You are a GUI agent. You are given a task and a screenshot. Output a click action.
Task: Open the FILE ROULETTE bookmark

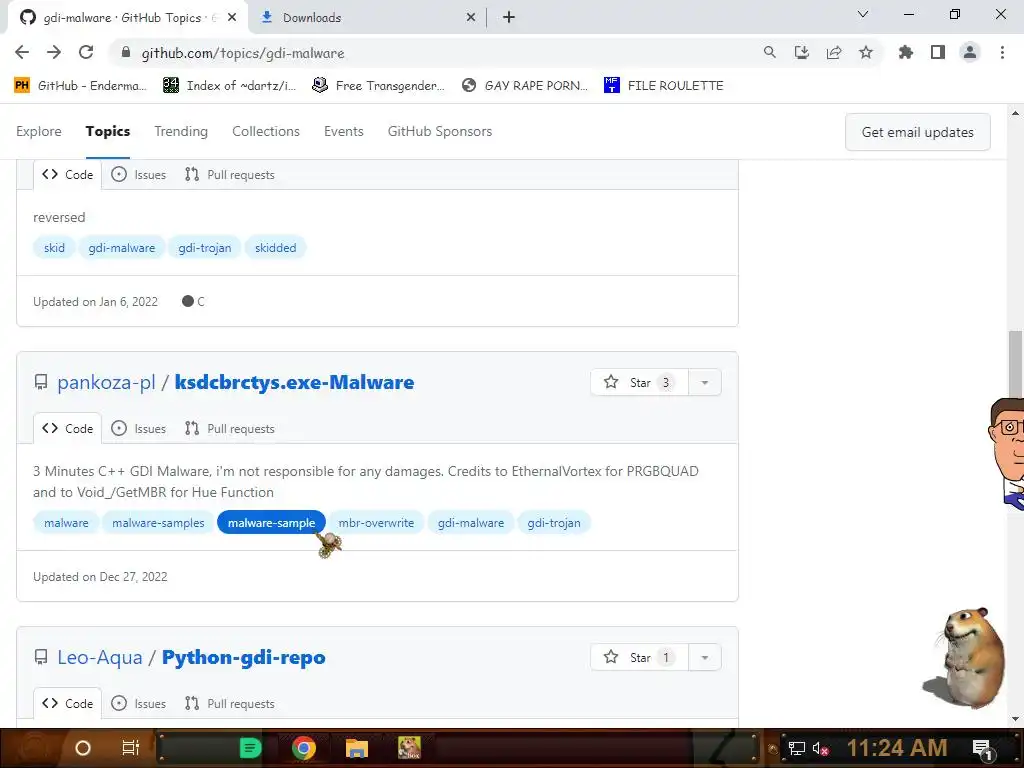point(664,86)
